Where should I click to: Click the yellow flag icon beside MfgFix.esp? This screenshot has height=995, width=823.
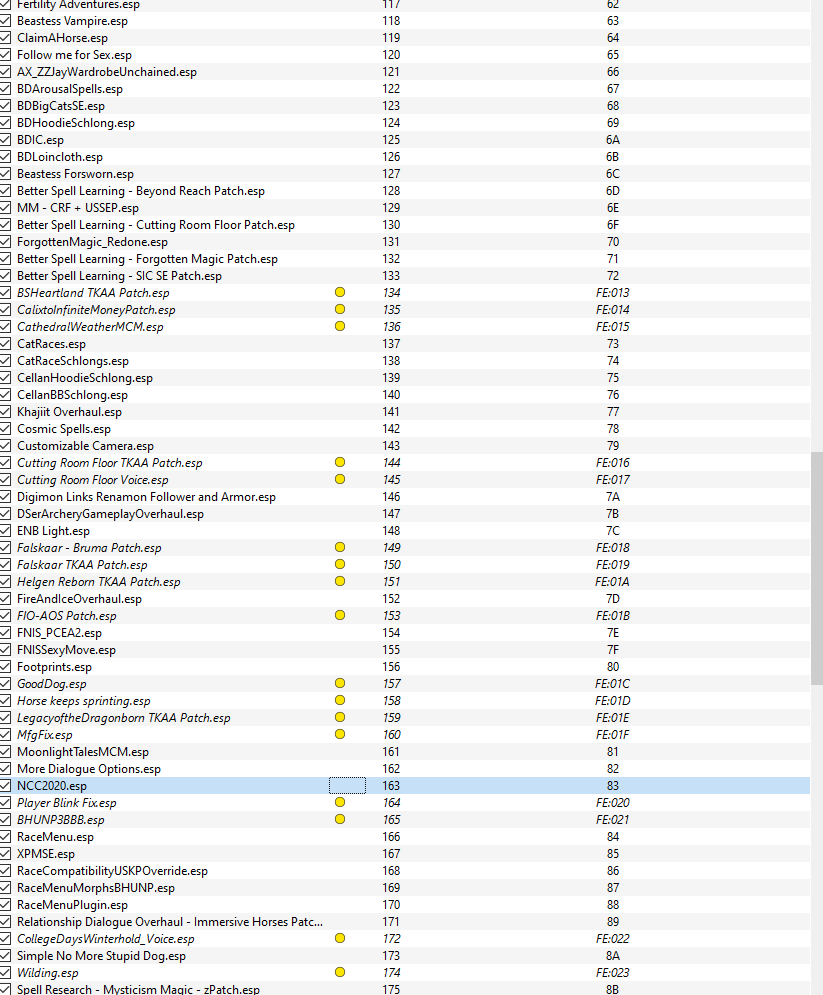click(x=340, y=734)
